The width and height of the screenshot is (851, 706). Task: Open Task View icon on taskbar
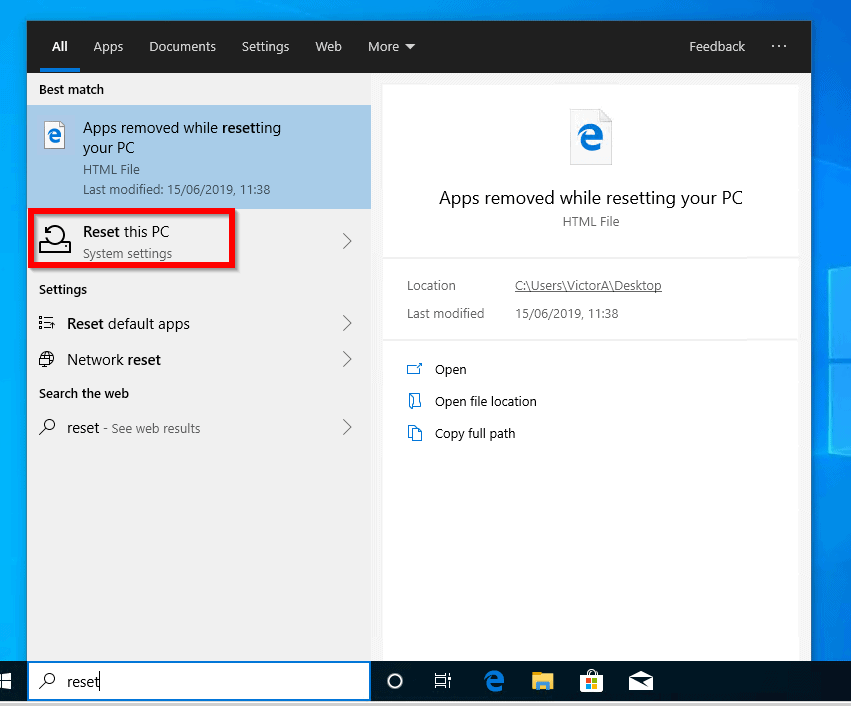coord(442,681)
